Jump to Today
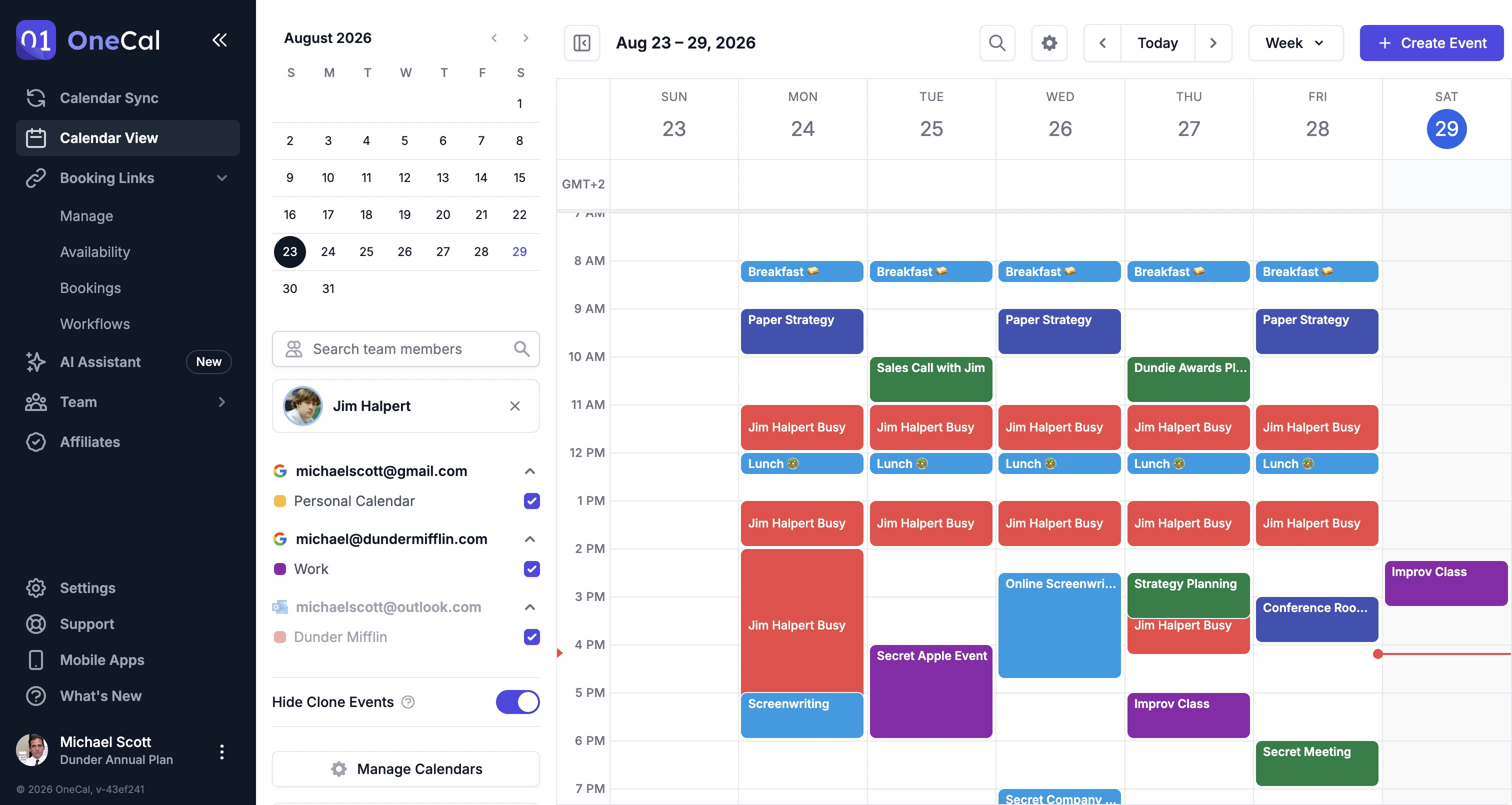The image size is (1512, 805). coord(1157,43)
